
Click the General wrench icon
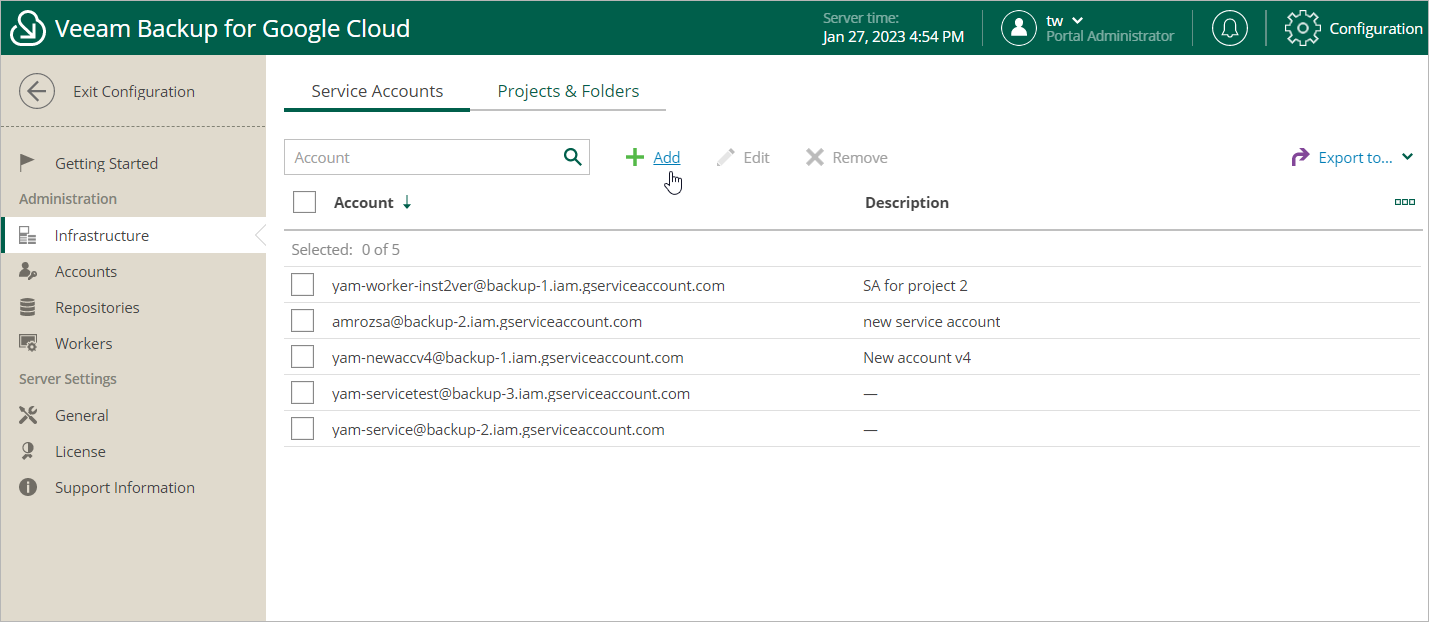[28, 415]
